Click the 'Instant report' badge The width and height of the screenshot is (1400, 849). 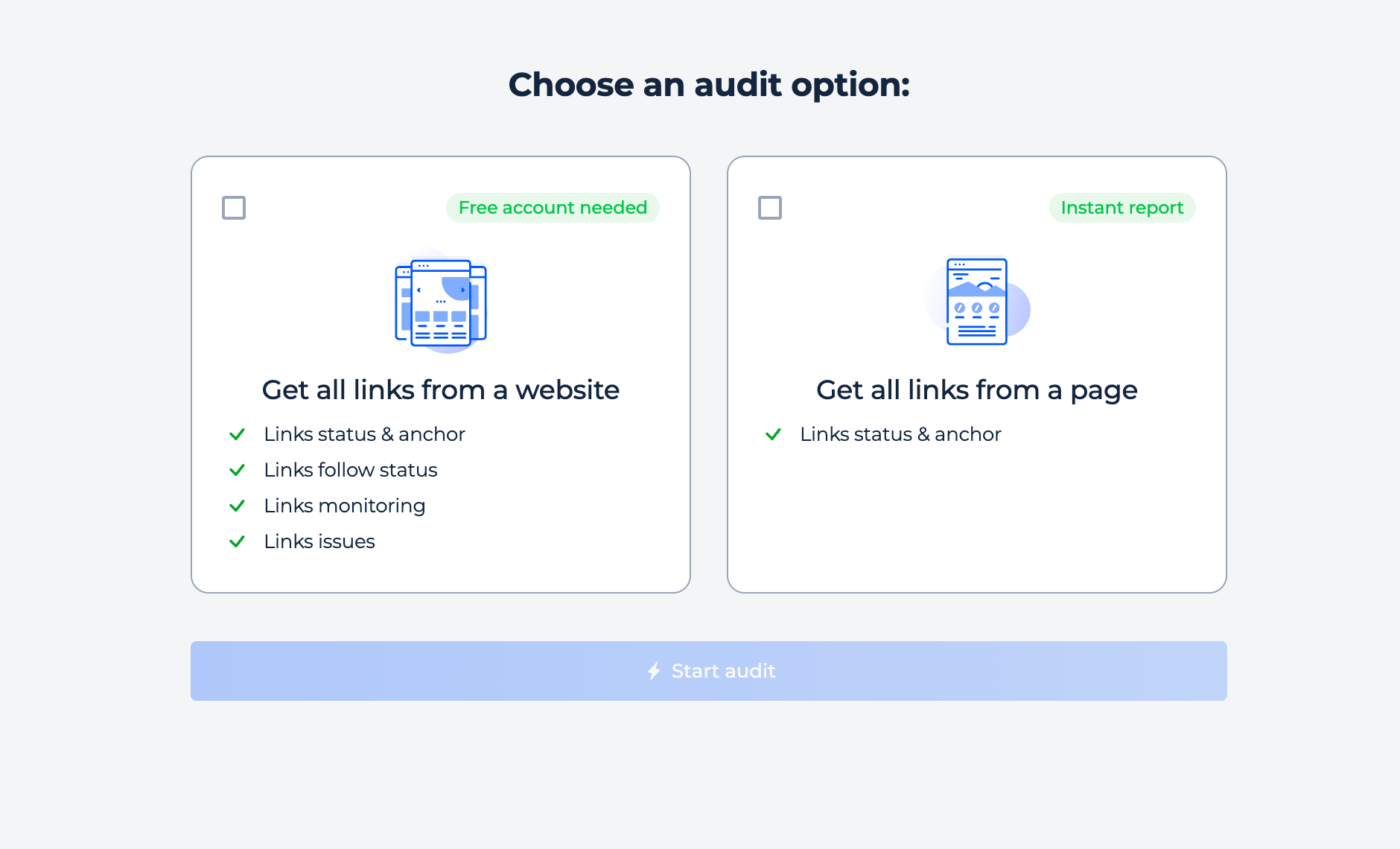(1122, 208)
